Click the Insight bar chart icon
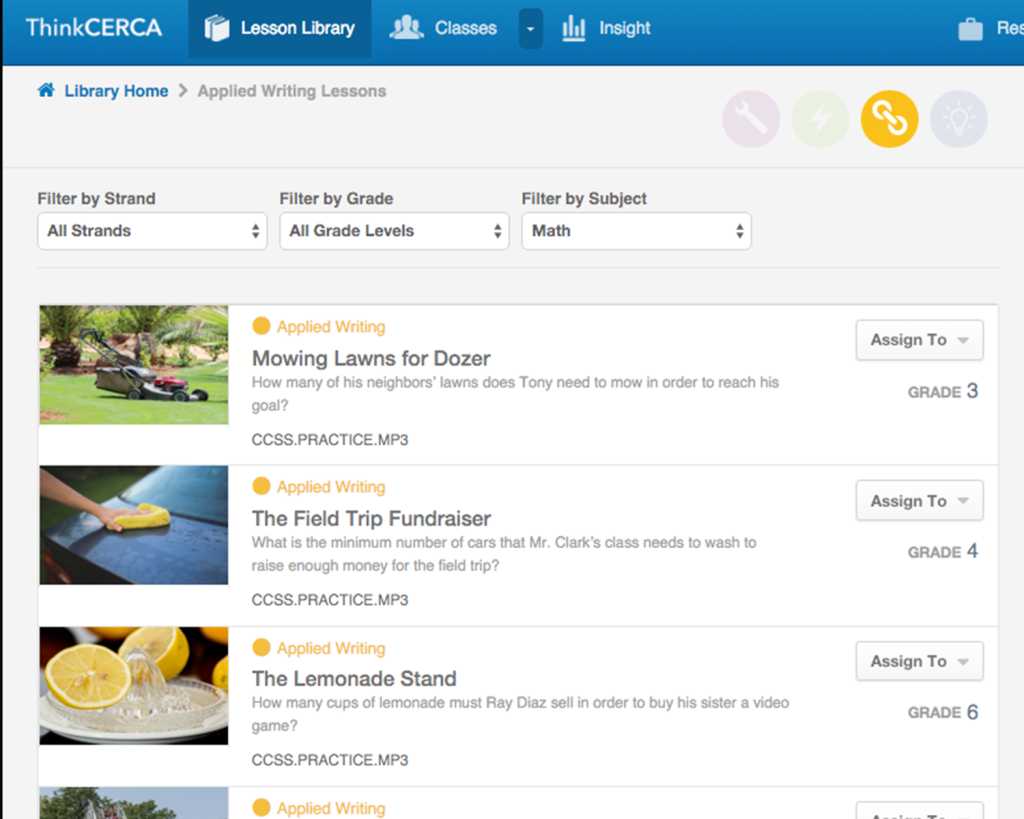The width and height of the screenshot is (1024, 819). (573, 28)
